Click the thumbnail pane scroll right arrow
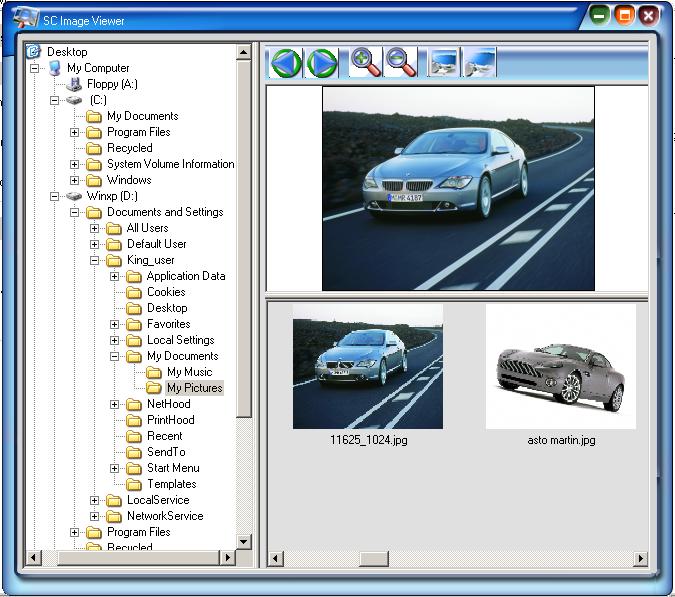 [x=641, y=559]
